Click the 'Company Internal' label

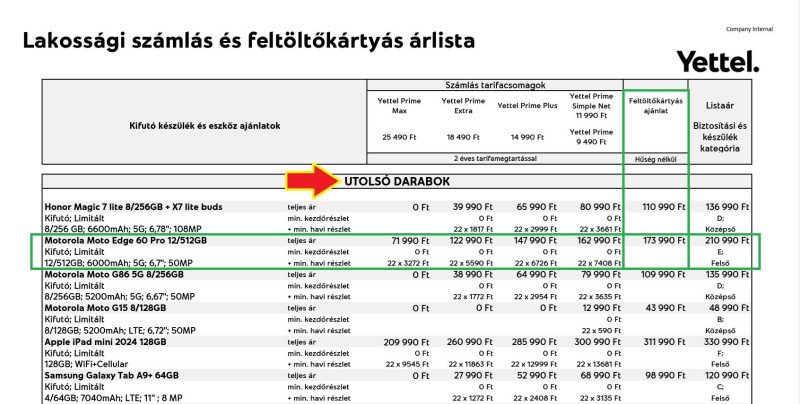click(749, 29)
